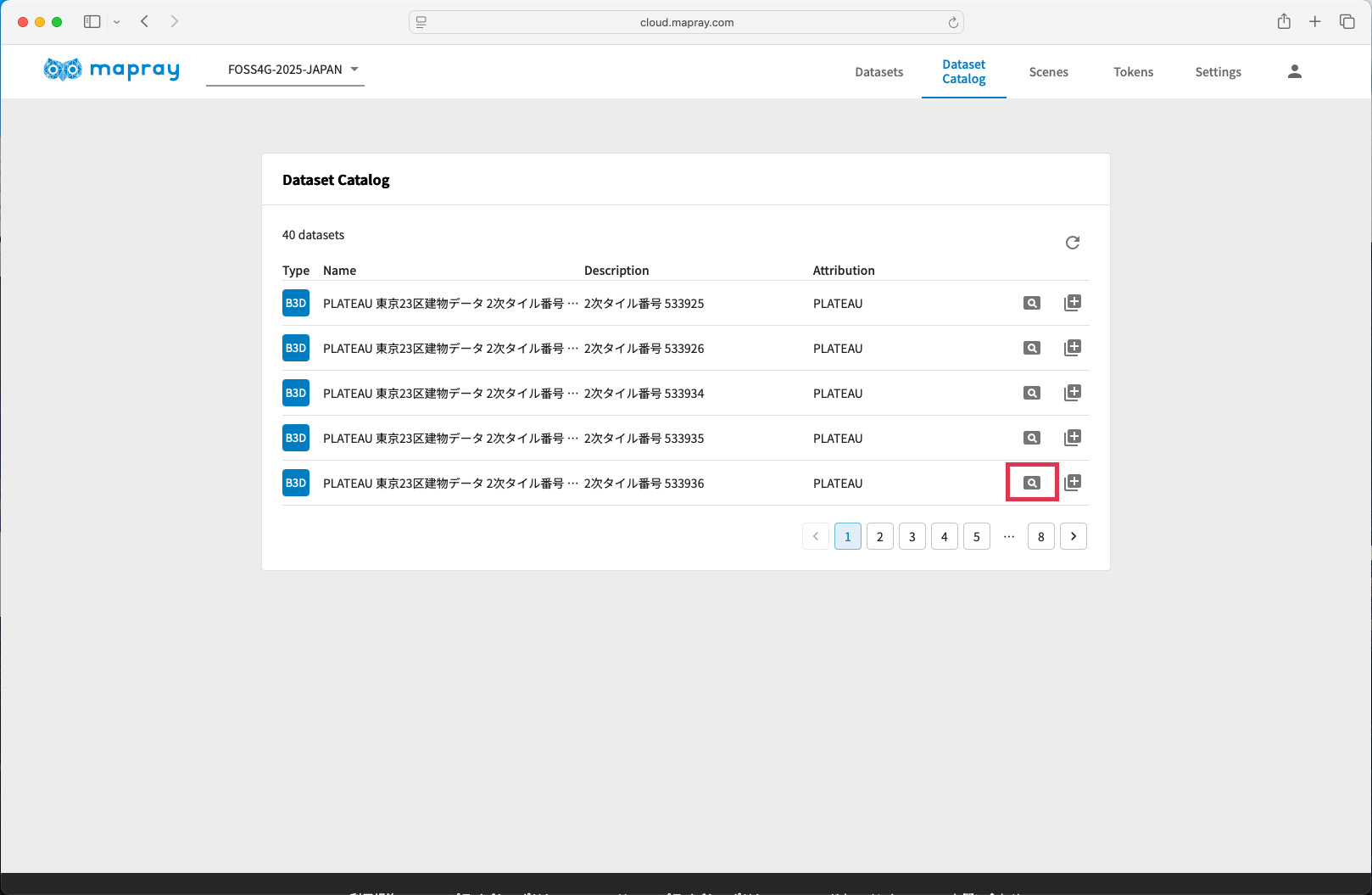Go to page 2 of the catalog

879,536
